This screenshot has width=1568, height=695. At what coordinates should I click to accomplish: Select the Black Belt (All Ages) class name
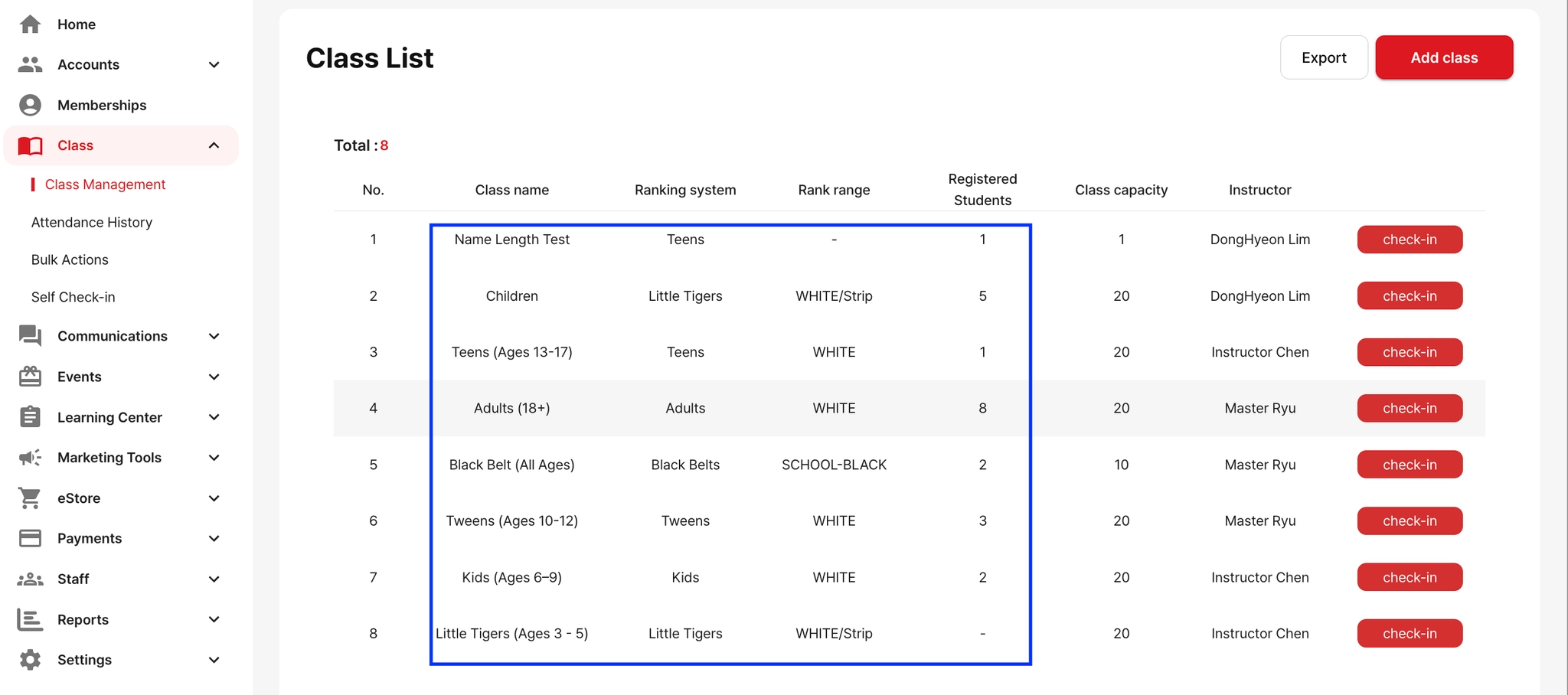coord(511,465)
